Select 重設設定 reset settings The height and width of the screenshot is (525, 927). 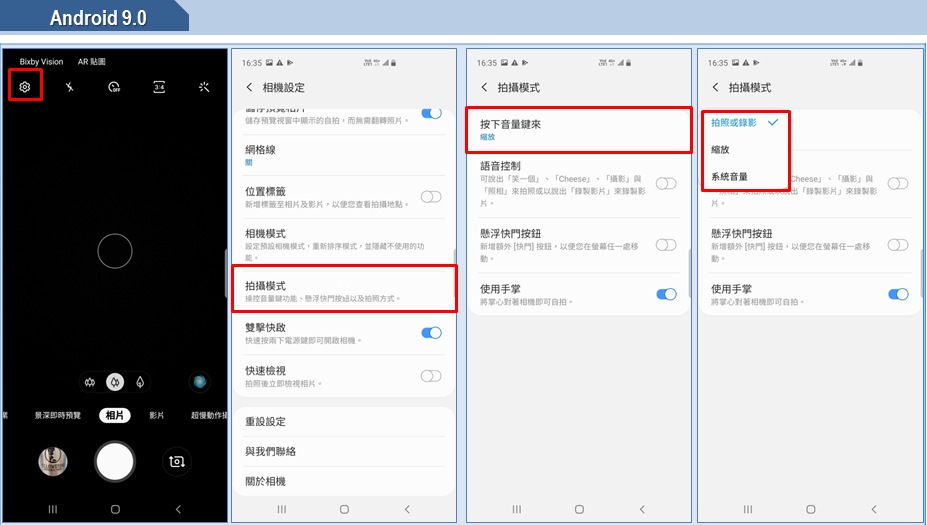(x=345, y=422)
